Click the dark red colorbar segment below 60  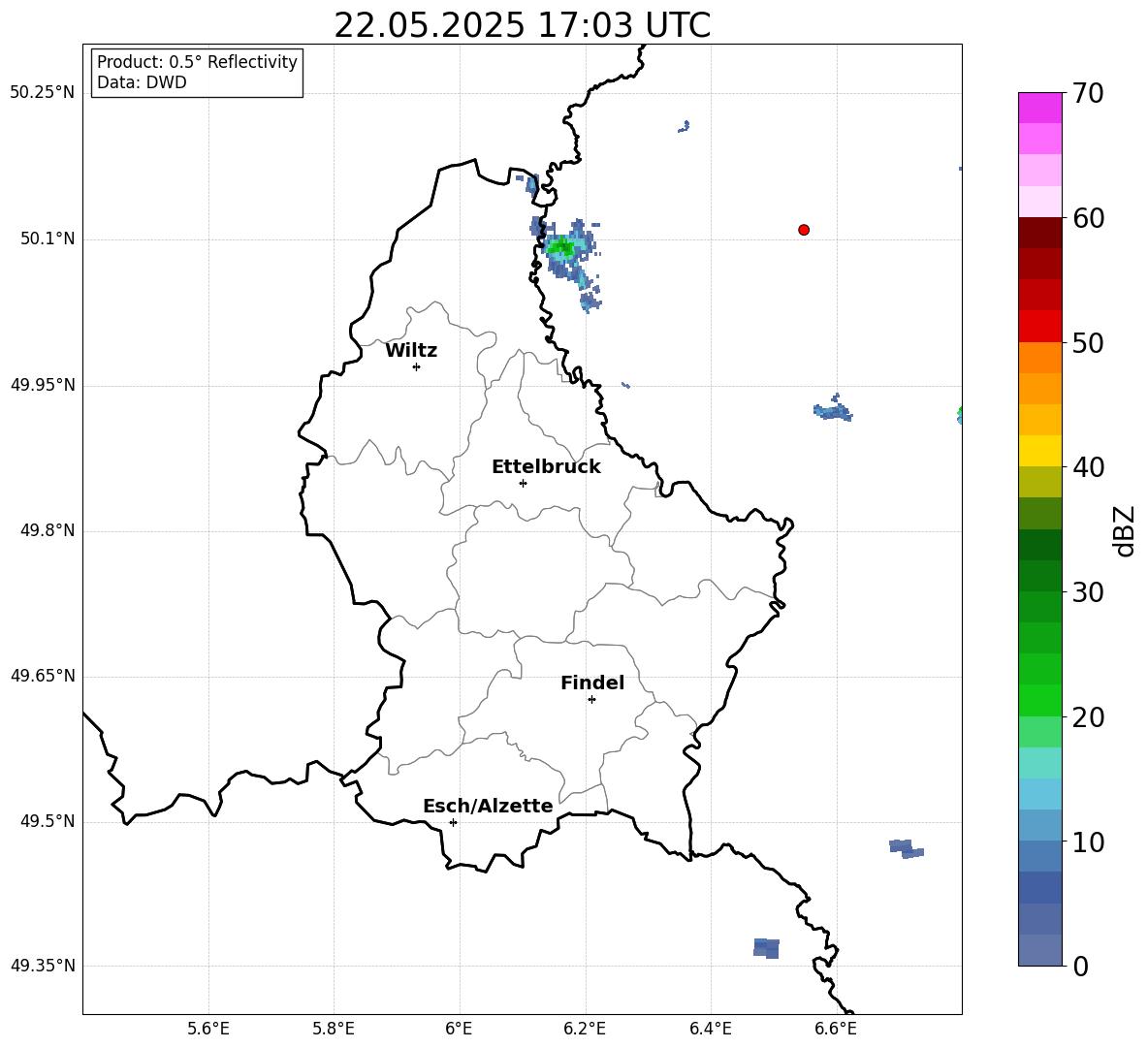[1040, 233]
